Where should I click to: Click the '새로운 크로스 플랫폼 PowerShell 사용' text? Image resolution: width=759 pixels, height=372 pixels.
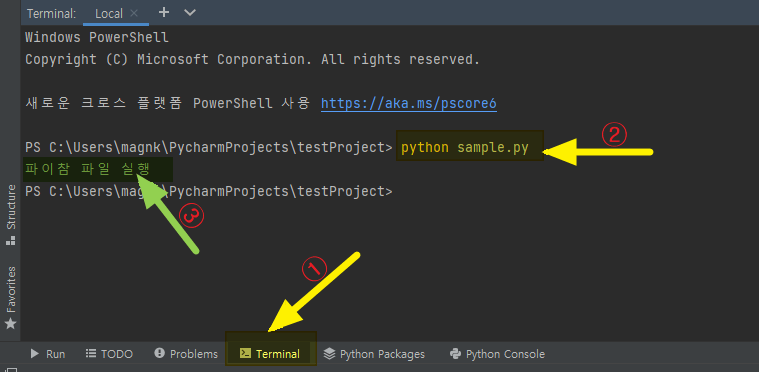tap(167, 103)
